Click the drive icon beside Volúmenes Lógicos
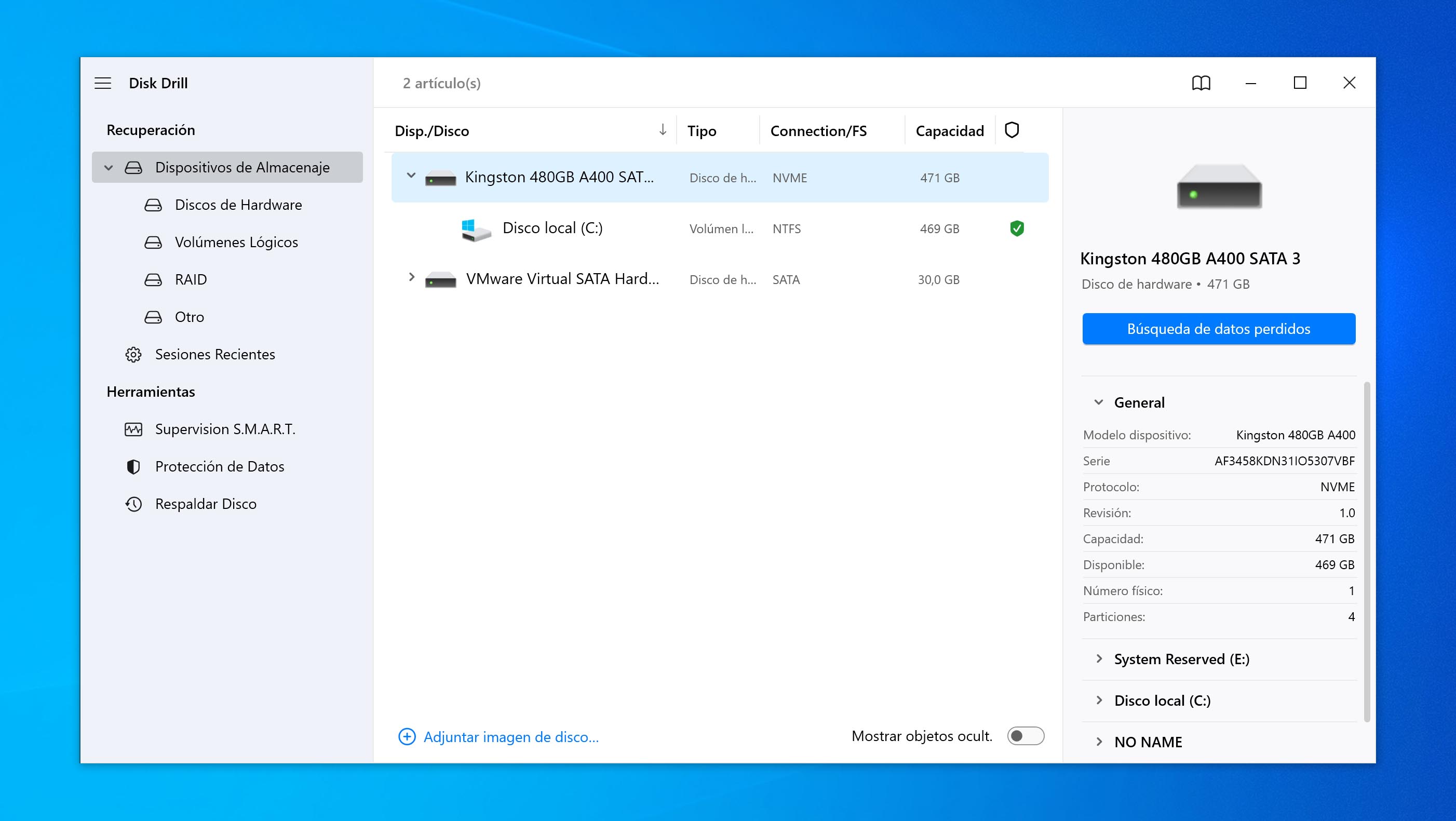The height and width of the screenshot is (821, 1456). [153, 242]
